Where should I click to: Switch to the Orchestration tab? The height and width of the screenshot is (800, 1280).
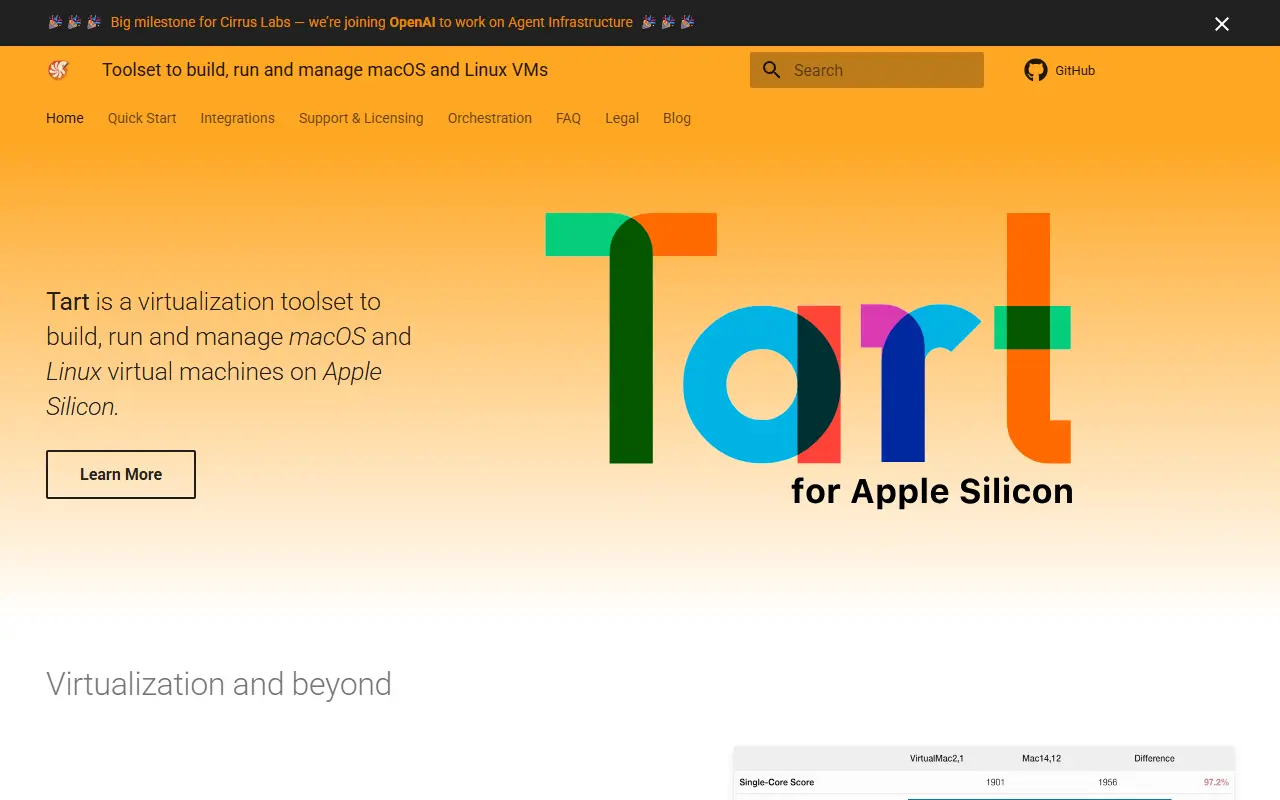[x=490, y=118]
